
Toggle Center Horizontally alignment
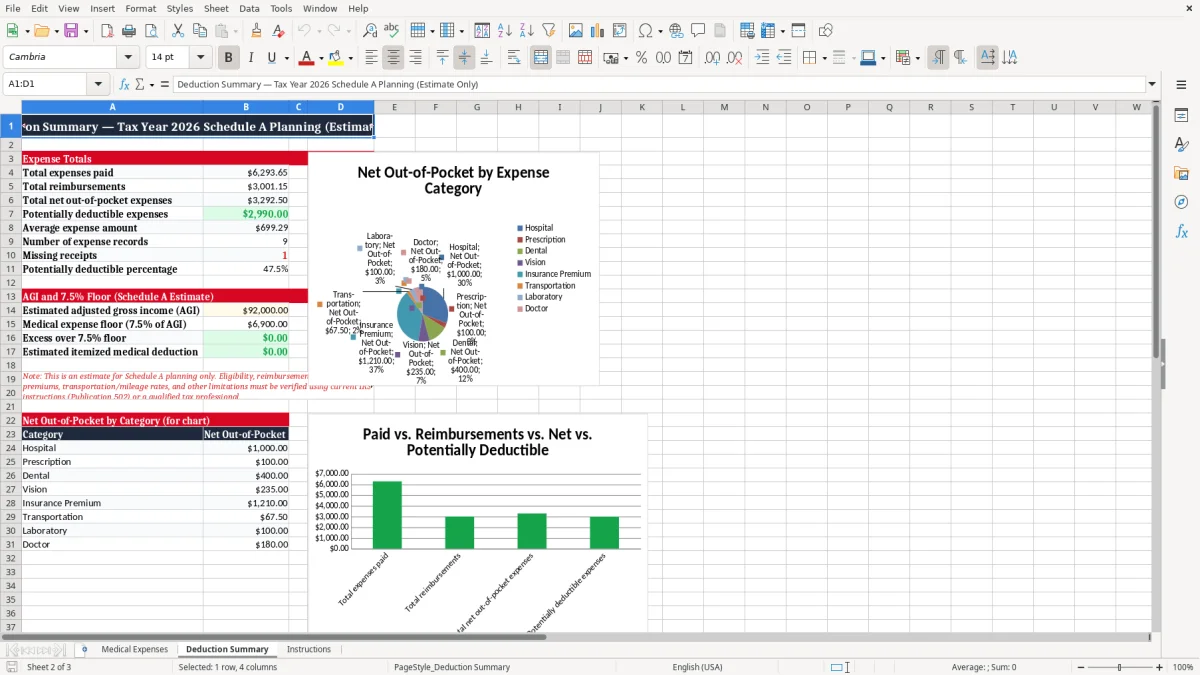click(x=393, y=58)
